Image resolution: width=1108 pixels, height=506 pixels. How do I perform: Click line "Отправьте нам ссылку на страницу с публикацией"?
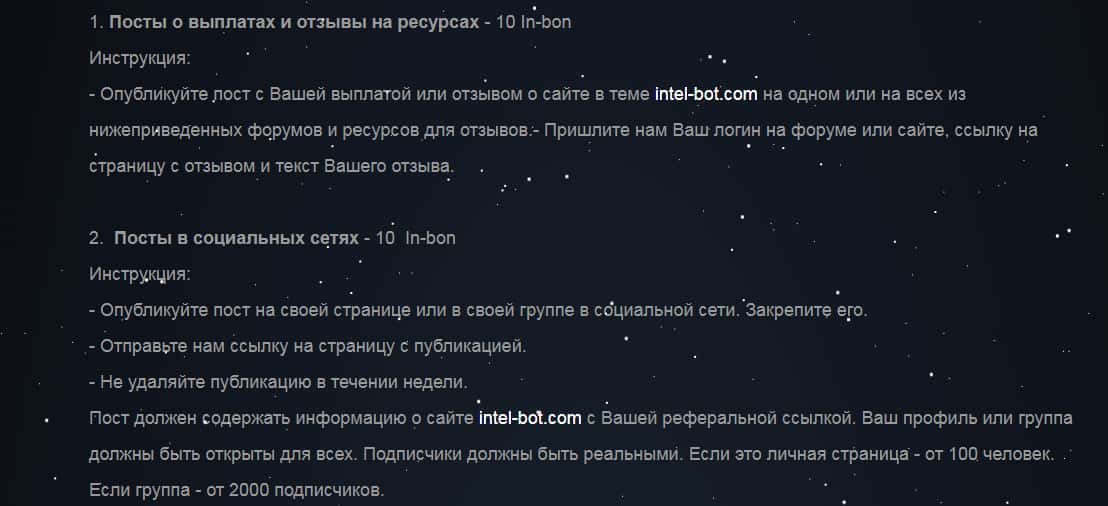coord(312,346)
